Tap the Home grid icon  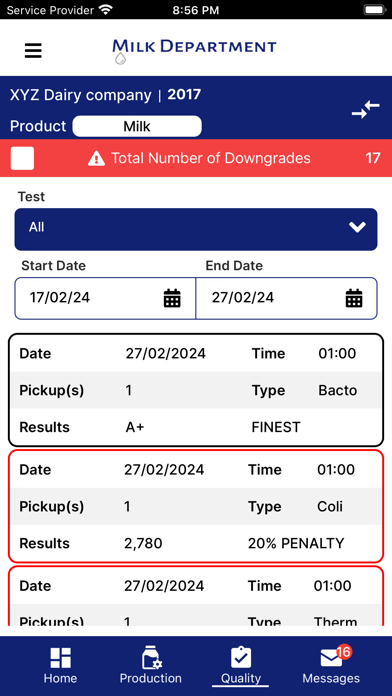60,658
